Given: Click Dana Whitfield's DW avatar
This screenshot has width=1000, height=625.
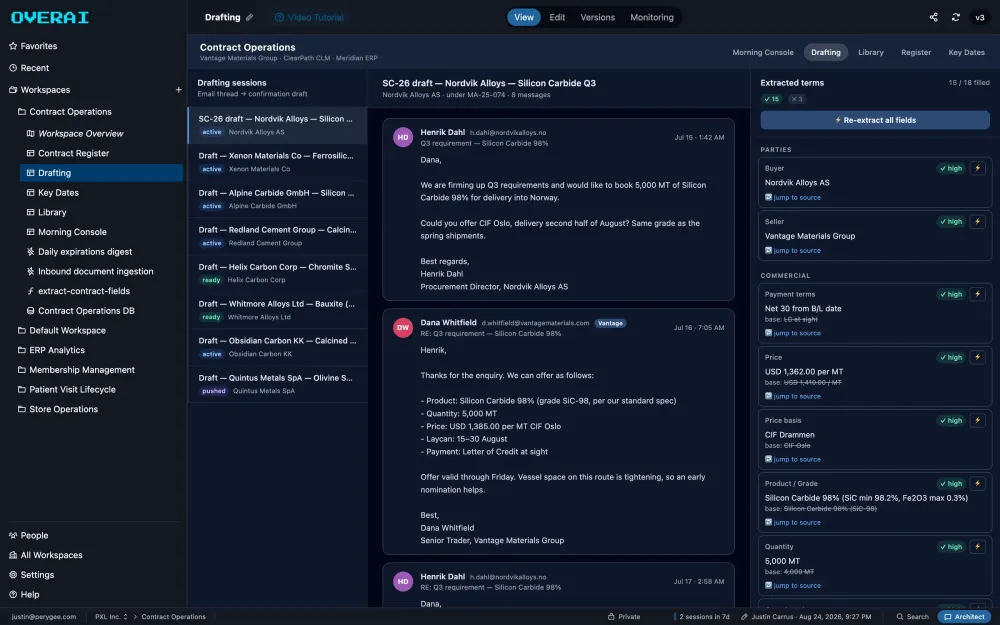Looking at the screenshot, I should [x=402, y=327].
